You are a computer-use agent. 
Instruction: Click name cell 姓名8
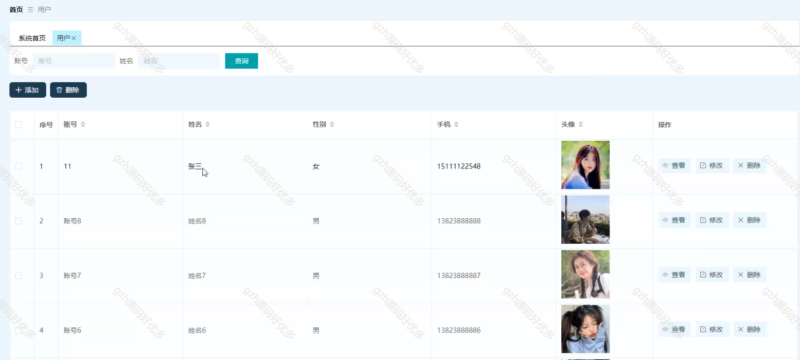197,221
